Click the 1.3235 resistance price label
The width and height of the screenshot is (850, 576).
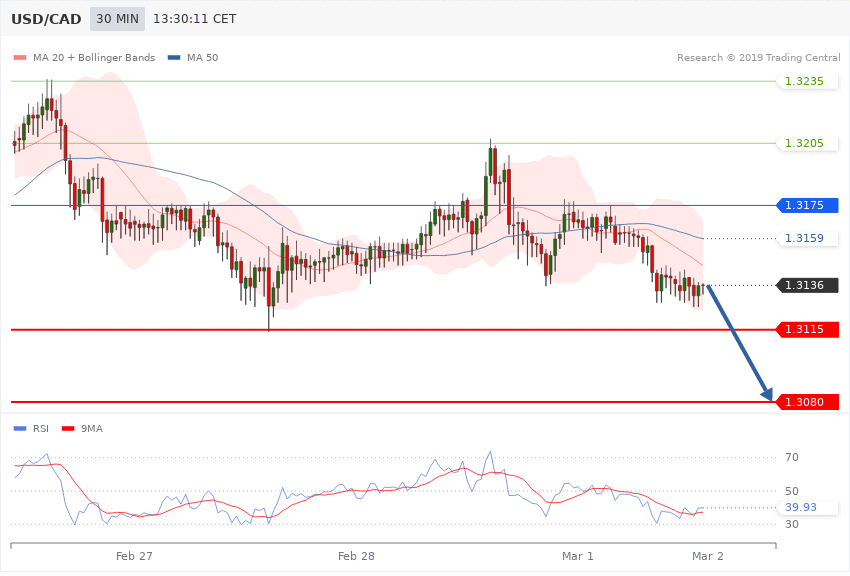808,81
